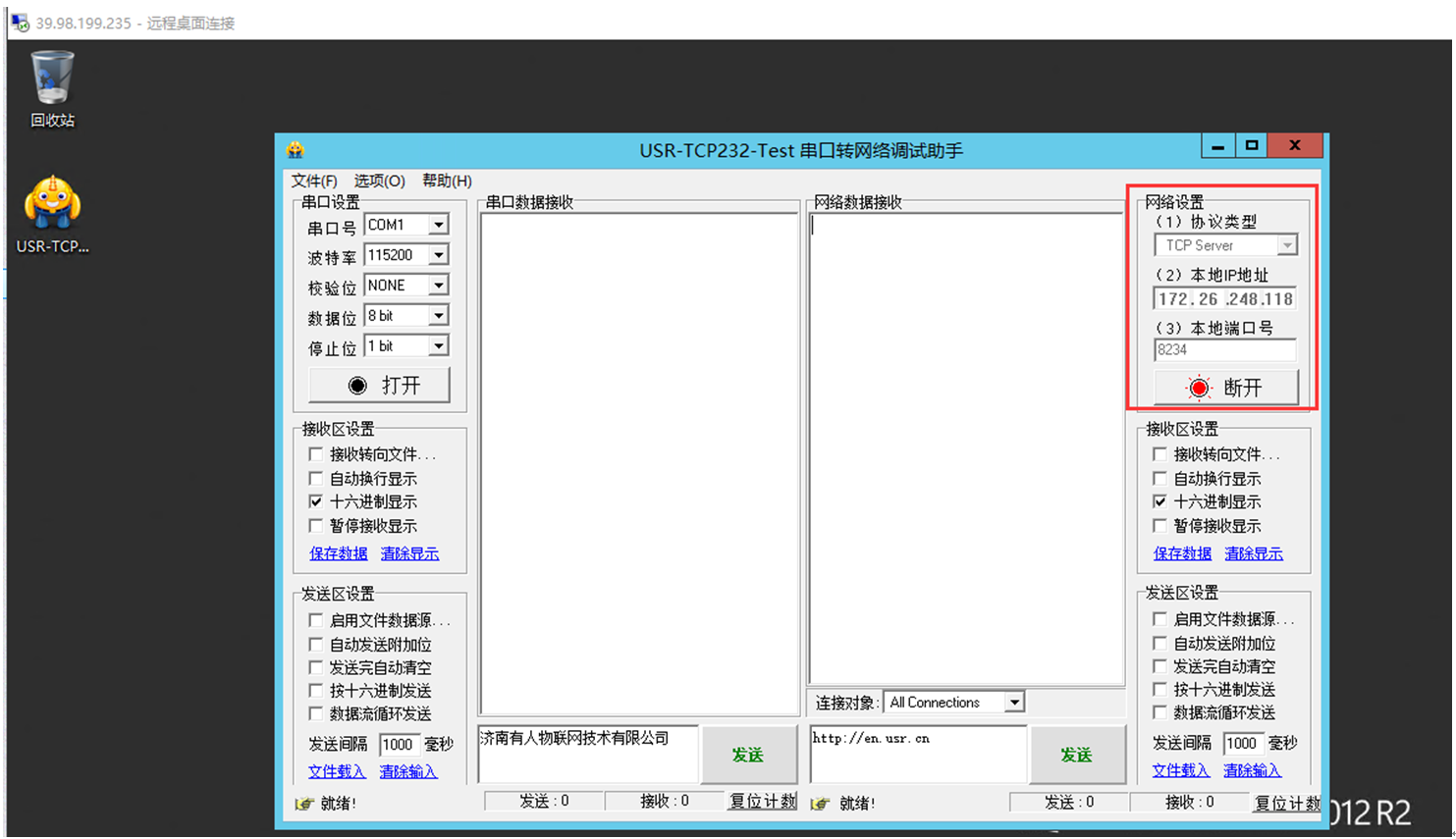Enable serial send as hex (按十六进制发送) checkbox

click(316, 691)
